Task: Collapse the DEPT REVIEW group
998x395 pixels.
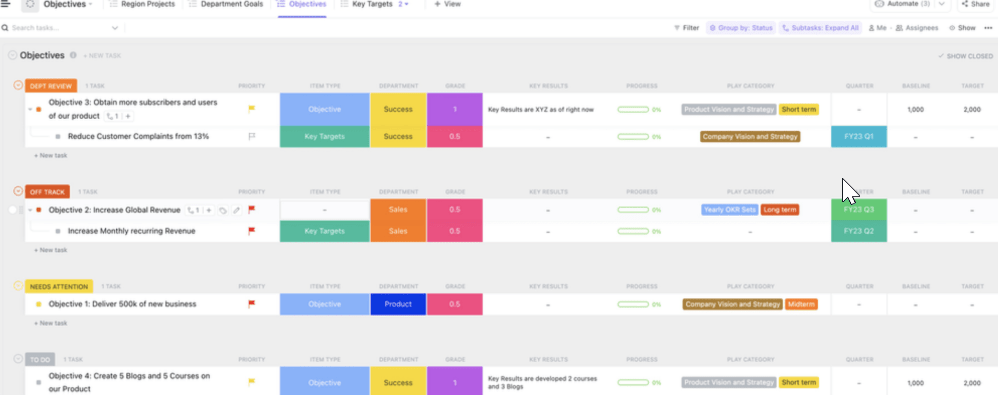Action: click(x=18, y=85)
